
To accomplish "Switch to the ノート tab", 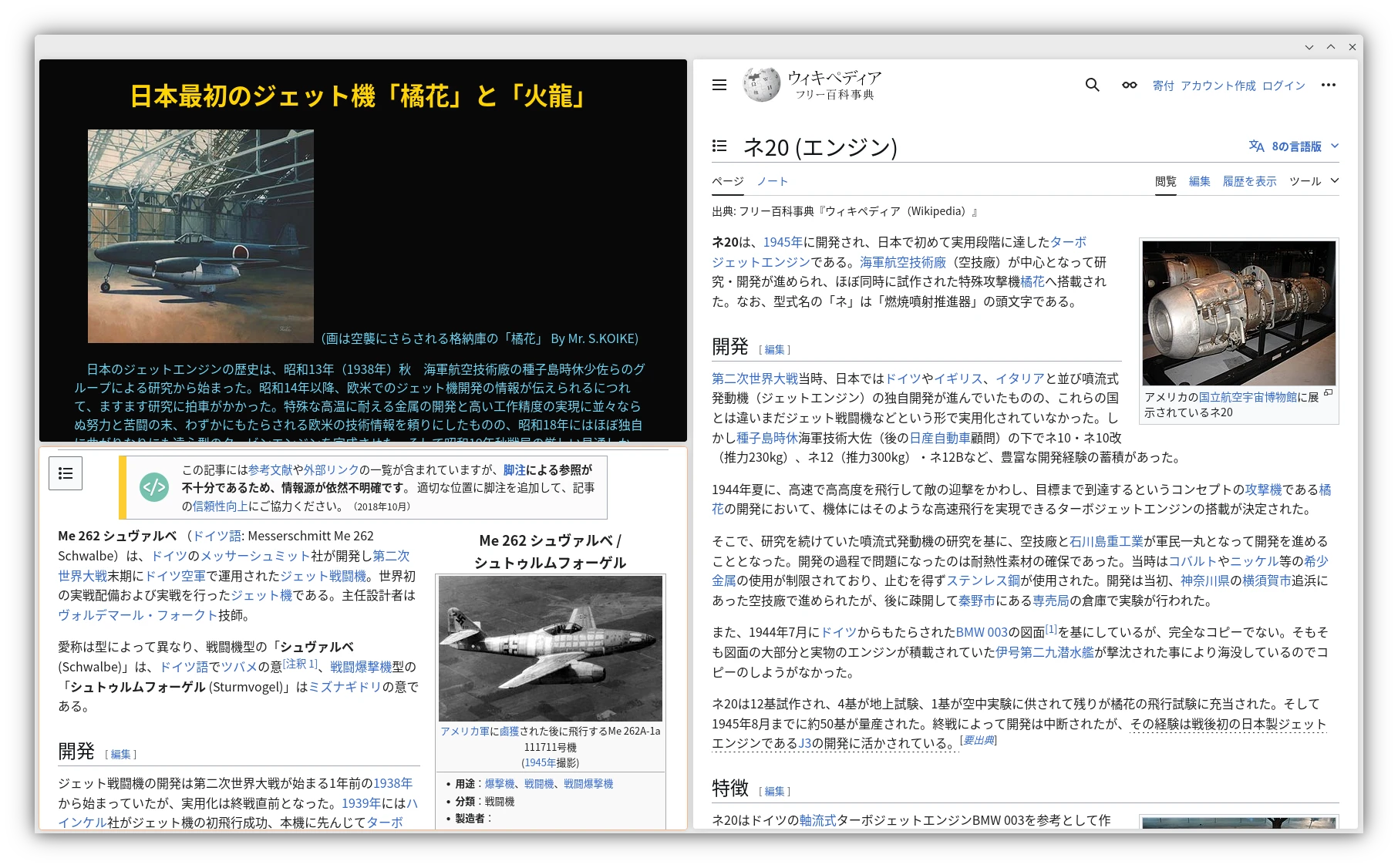I will 772,181.
